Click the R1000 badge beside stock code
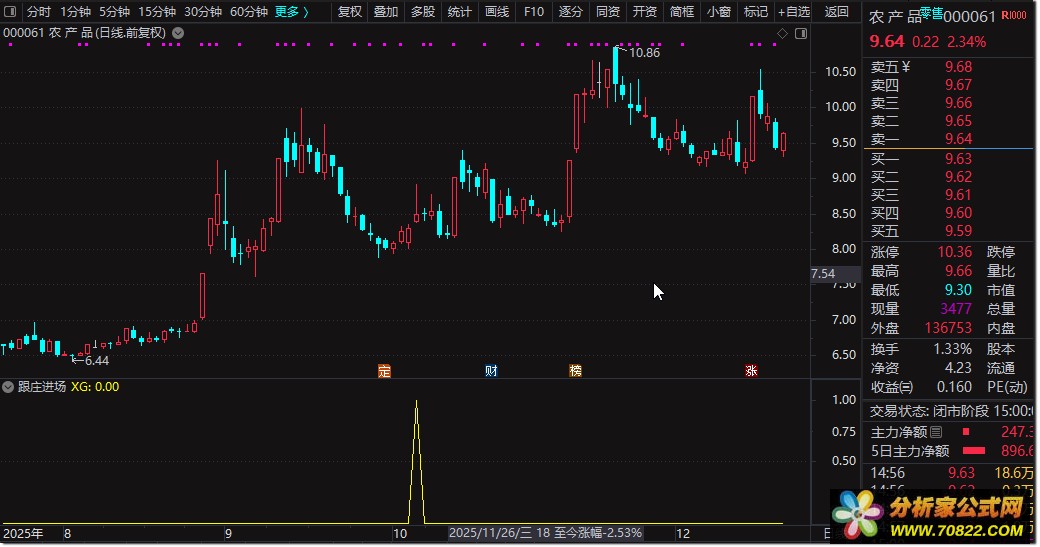 pyautogui.click(x=1013, y=16)
